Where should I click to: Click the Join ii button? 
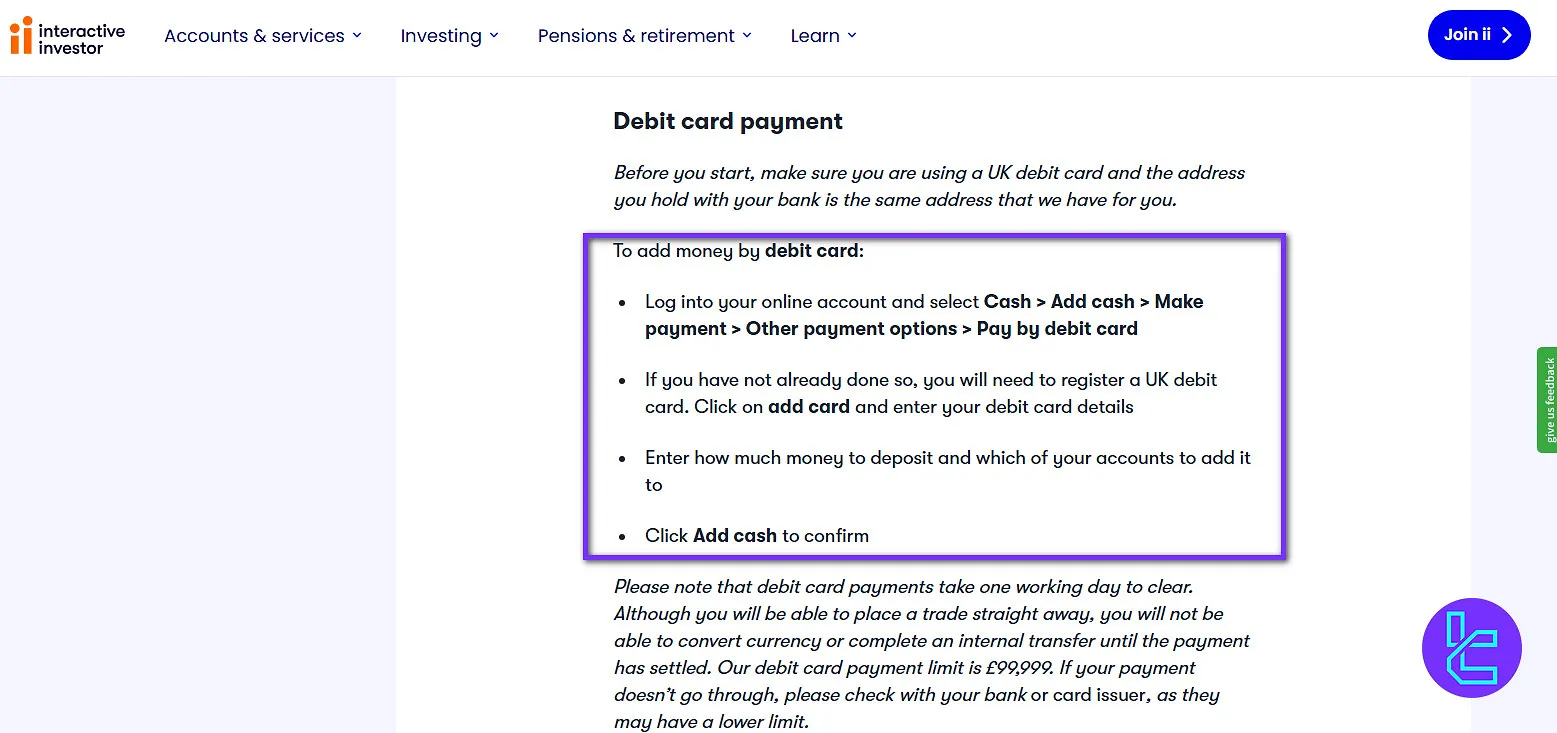[x=1479, y=34]
